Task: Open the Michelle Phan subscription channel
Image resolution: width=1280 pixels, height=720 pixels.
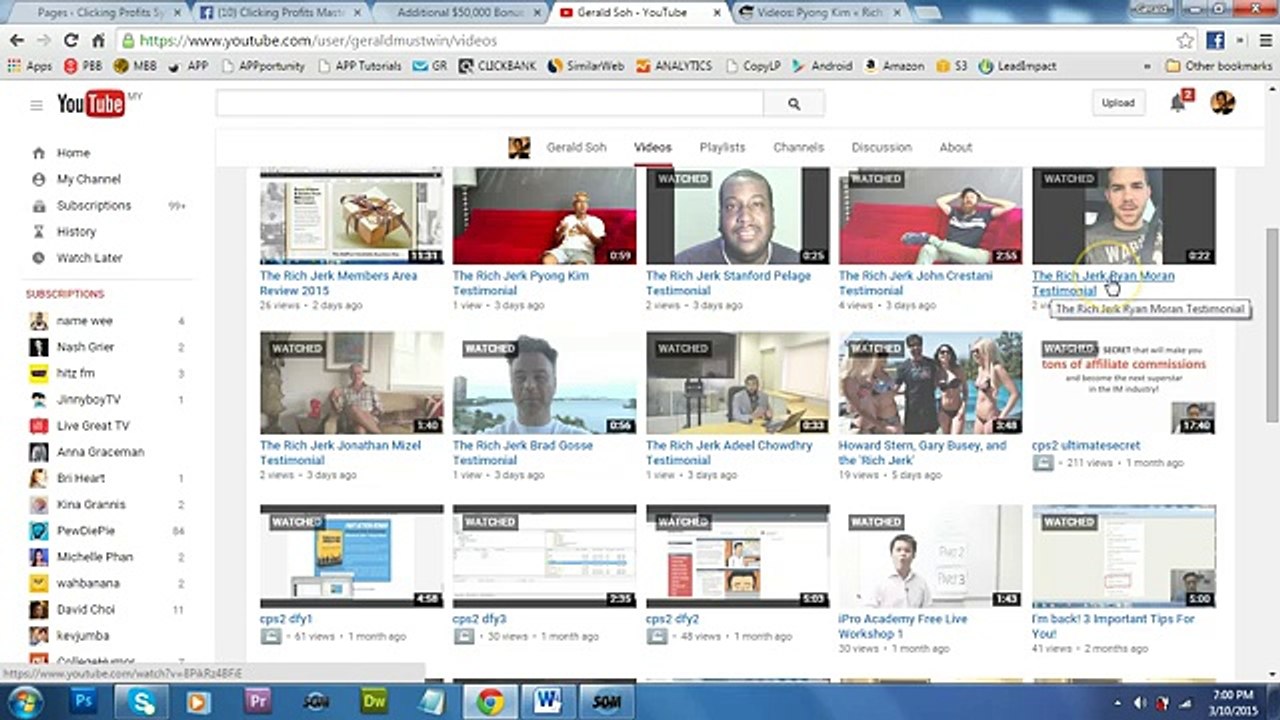Action: point(95,556)
